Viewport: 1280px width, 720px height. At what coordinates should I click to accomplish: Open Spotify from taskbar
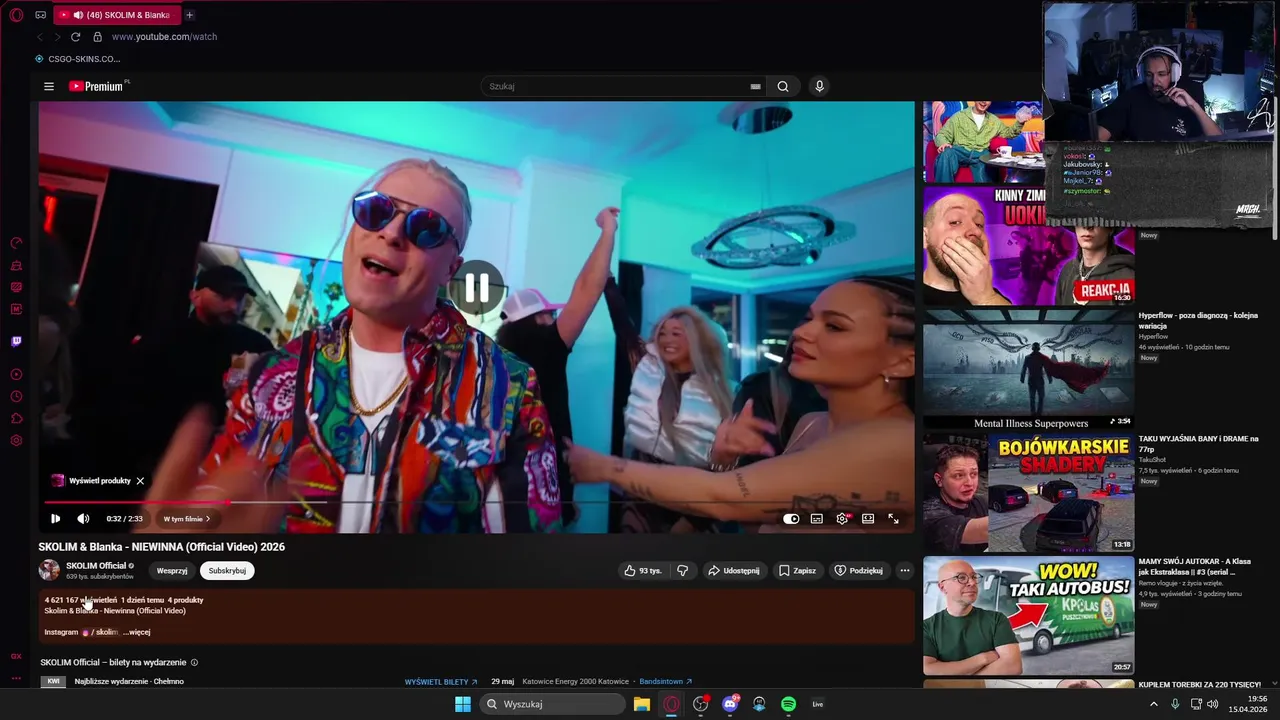click(788, 704)
